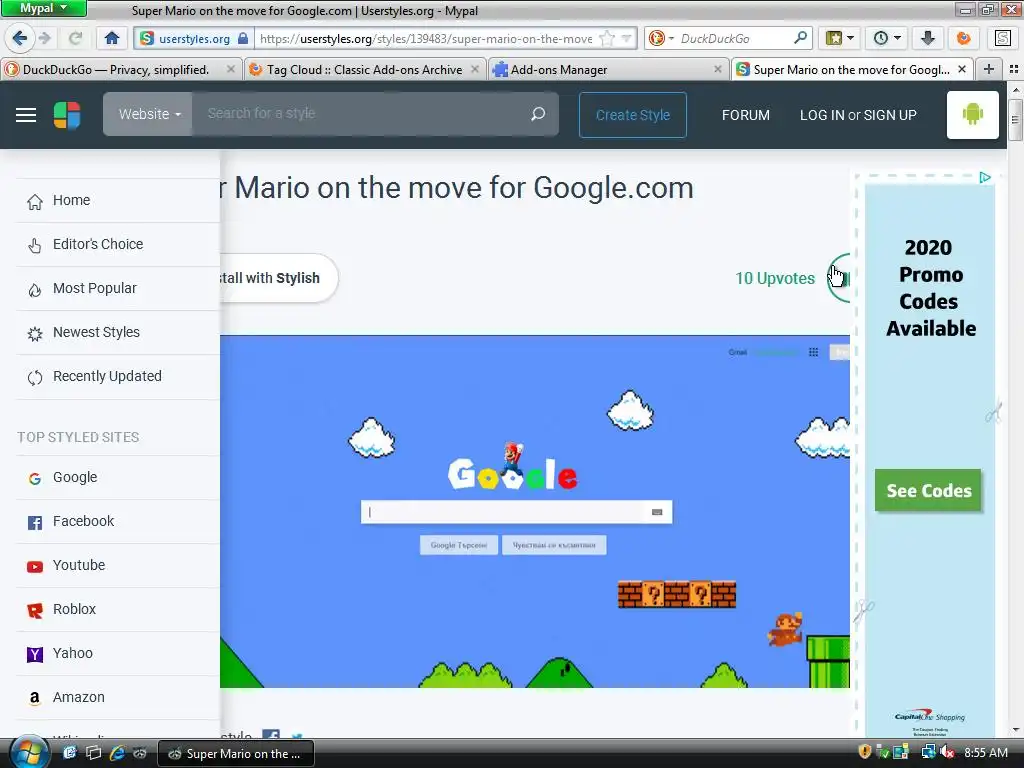Click the Install with Stylish button
Screen dimensions: 1024x768
pos(279,278)
